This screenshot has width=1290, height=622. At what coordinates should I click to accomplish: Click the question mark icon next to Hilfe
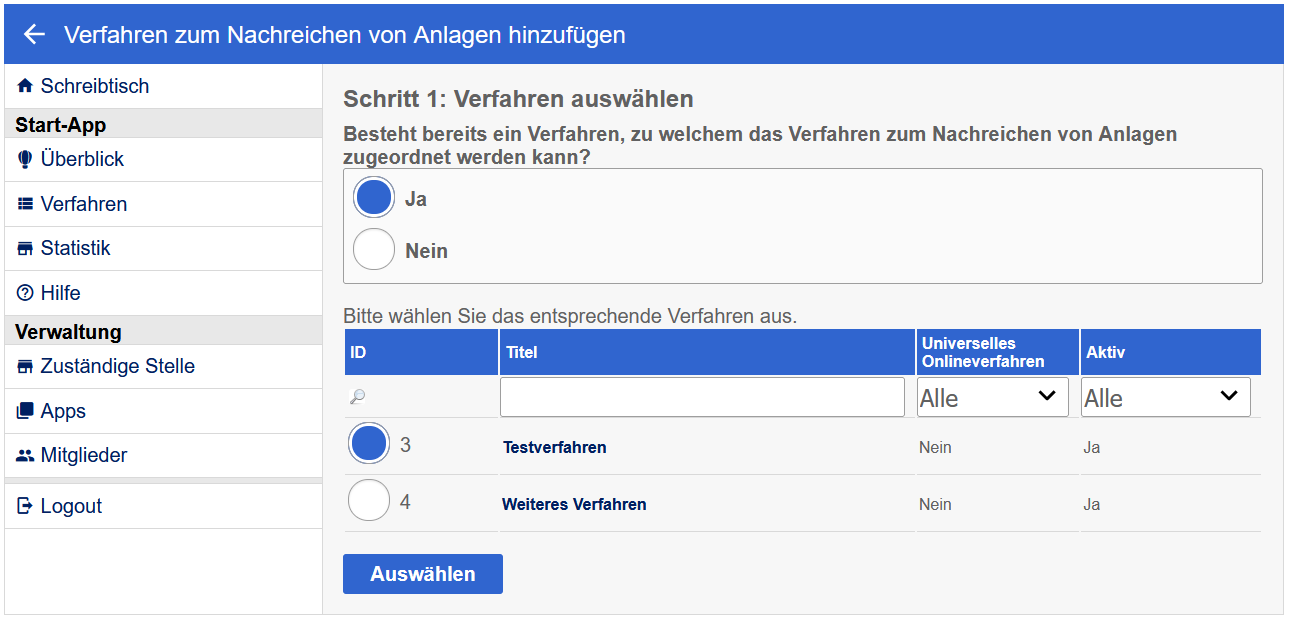(x=27, y=292)
